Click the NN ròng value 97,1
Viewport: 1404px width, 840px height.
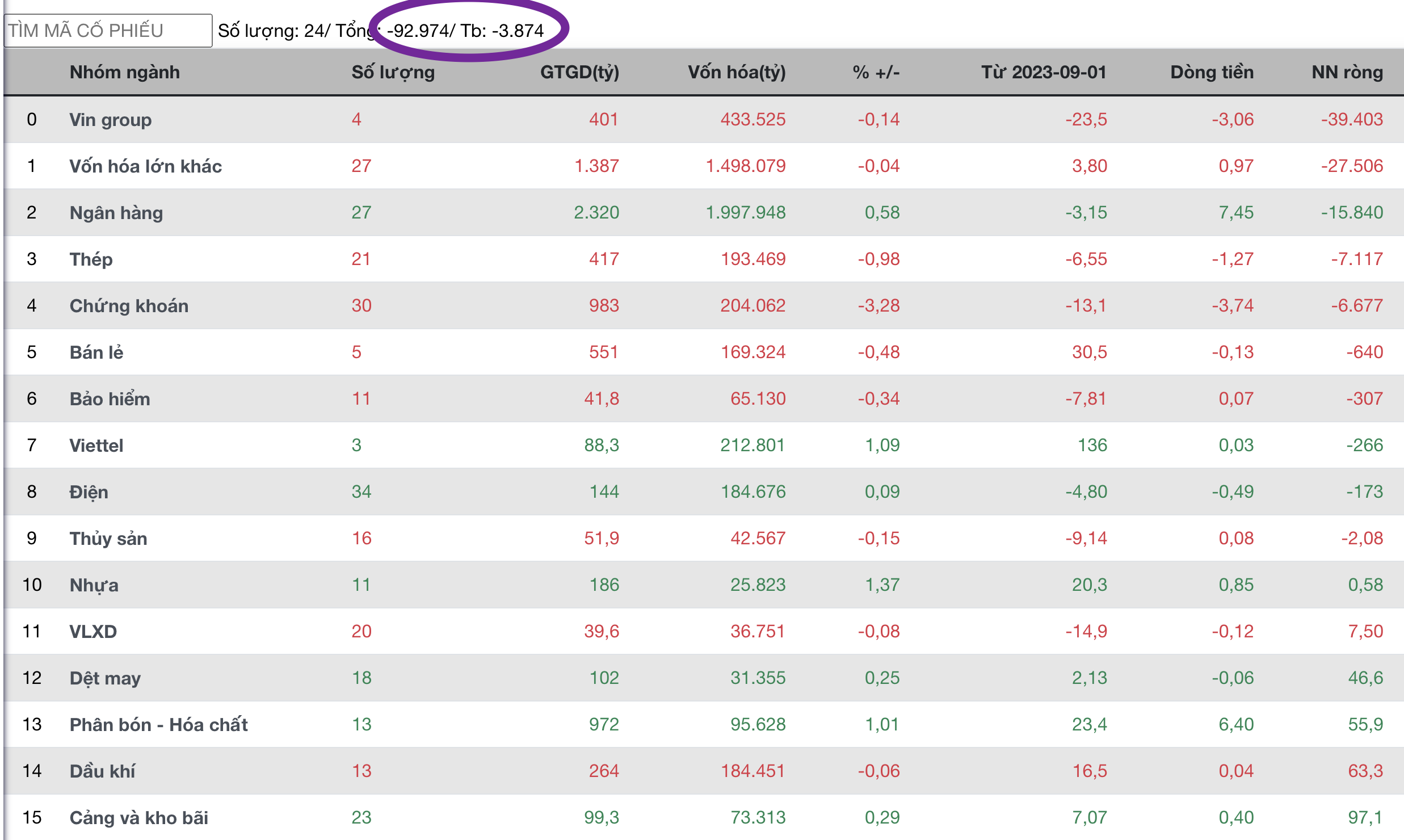point(1365,817)
